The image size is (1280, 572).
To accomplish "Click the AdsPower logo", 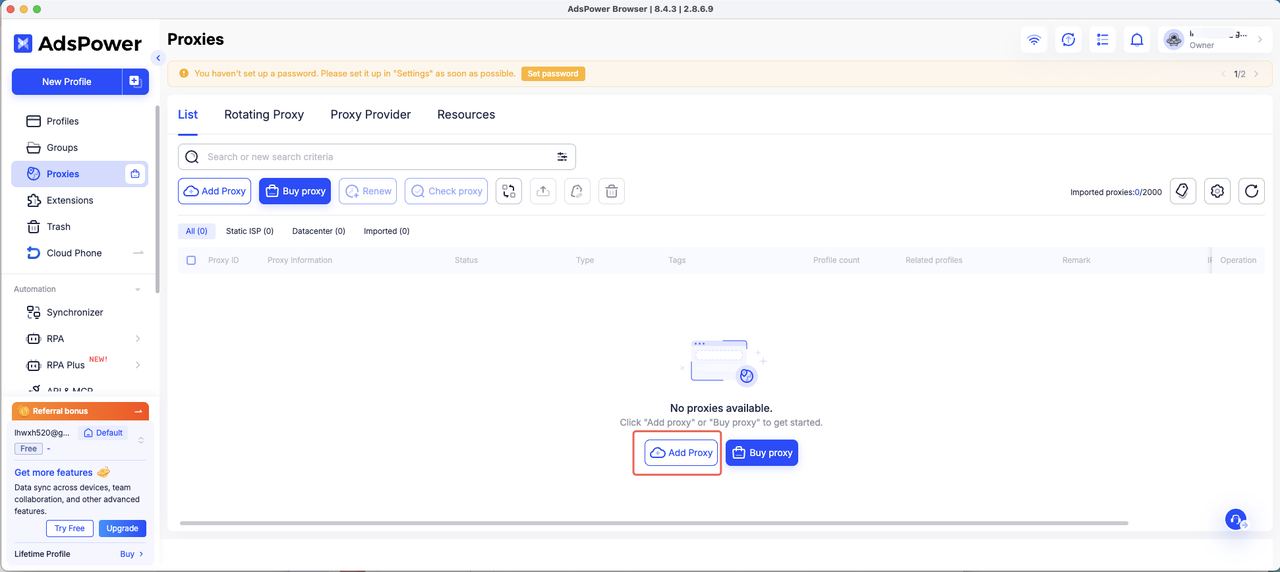I will point(77,44).
